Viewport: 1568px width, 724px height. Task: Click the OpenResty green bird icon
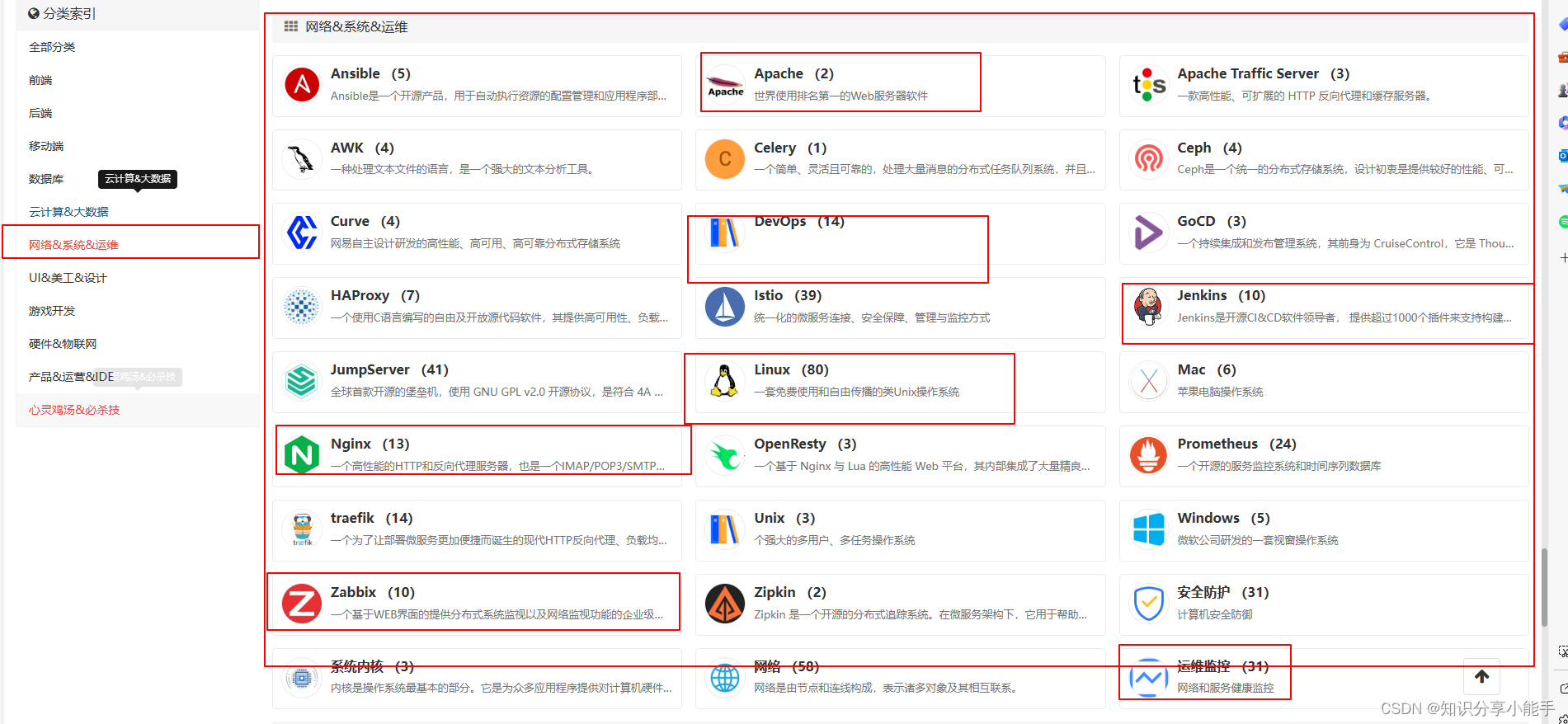click(726, 455)
